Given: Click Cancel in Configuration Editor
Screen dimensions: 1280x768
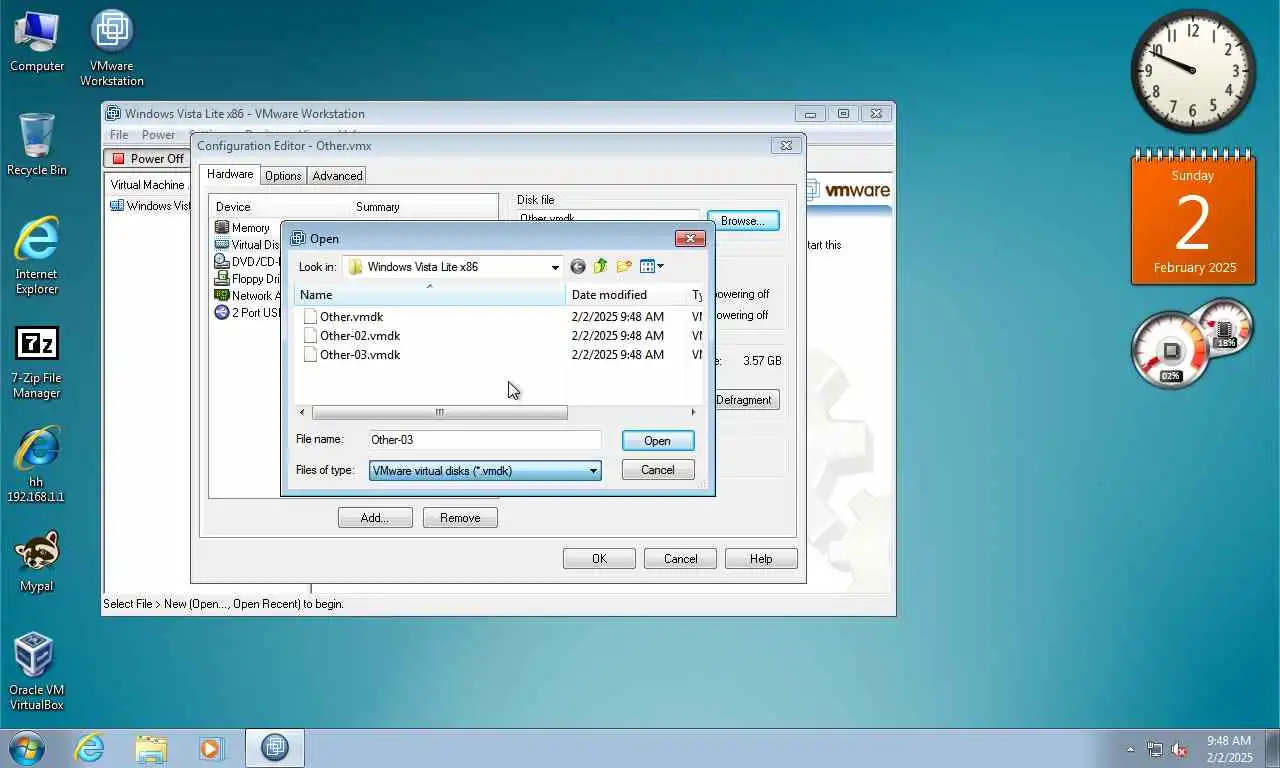Looking at the screenshot, I should coord(680,559).
